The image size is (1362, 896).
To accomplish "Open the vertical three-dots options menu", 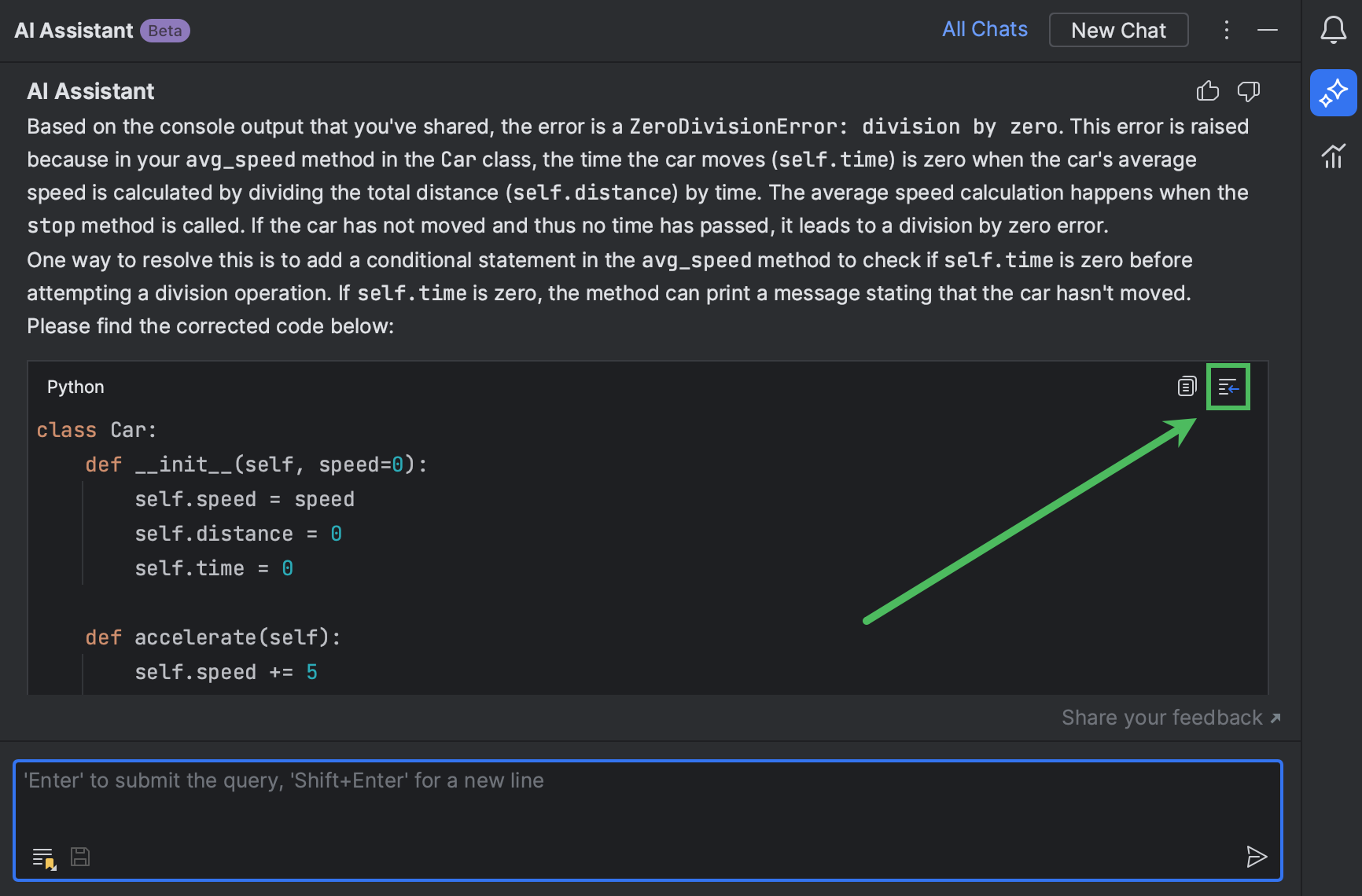I will tap(1226, 31).
